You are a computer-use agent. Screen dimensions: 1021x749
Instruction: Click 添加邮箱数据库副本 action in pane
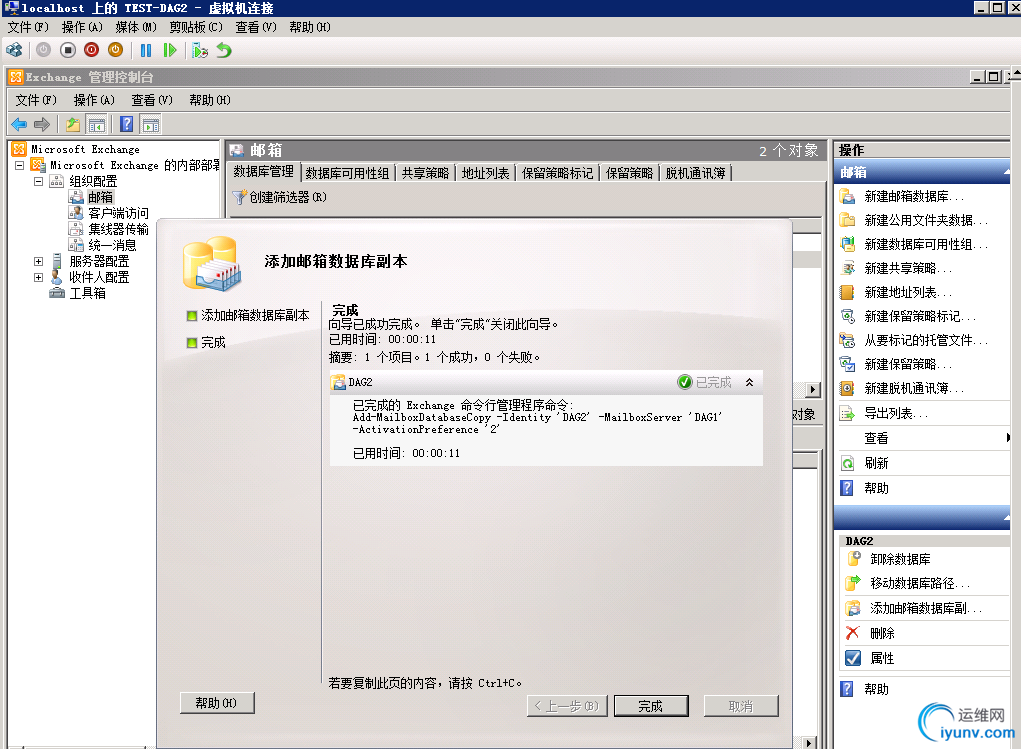(x=925, y=608)
